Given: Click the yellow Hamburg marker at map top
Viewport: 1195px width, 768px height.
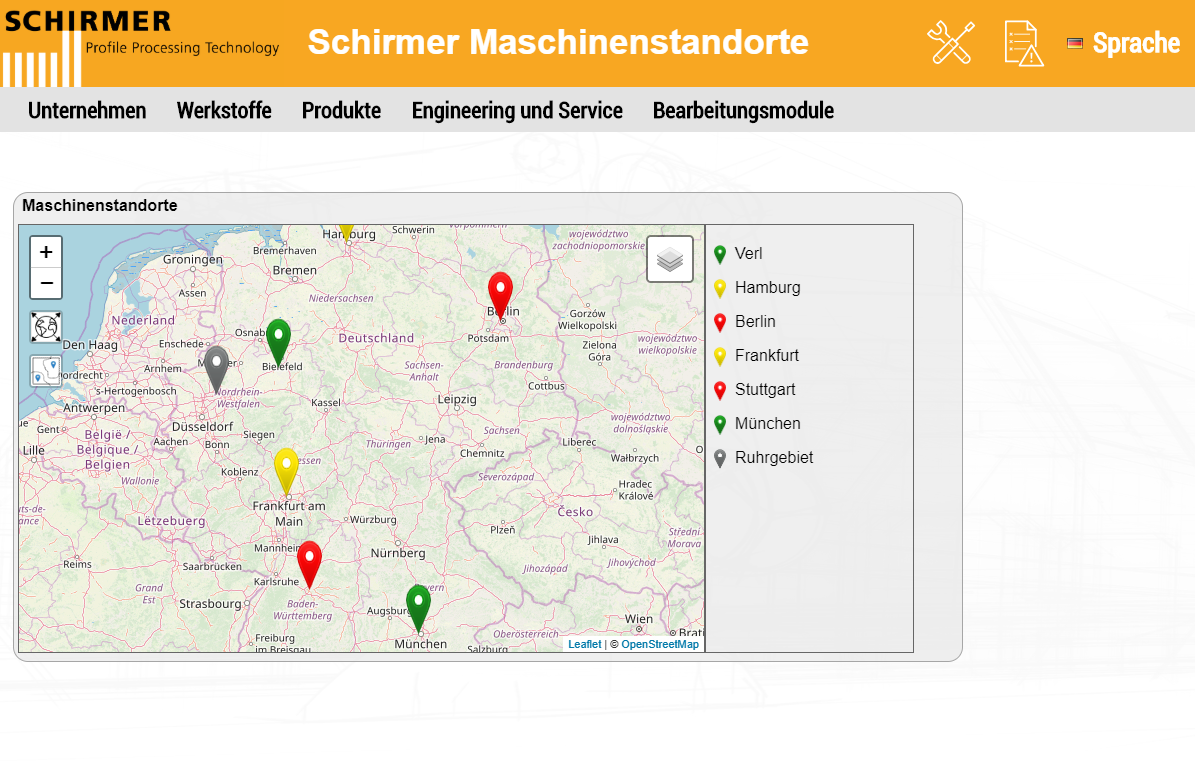Looking at the screenshot, I should coord(346,232).
